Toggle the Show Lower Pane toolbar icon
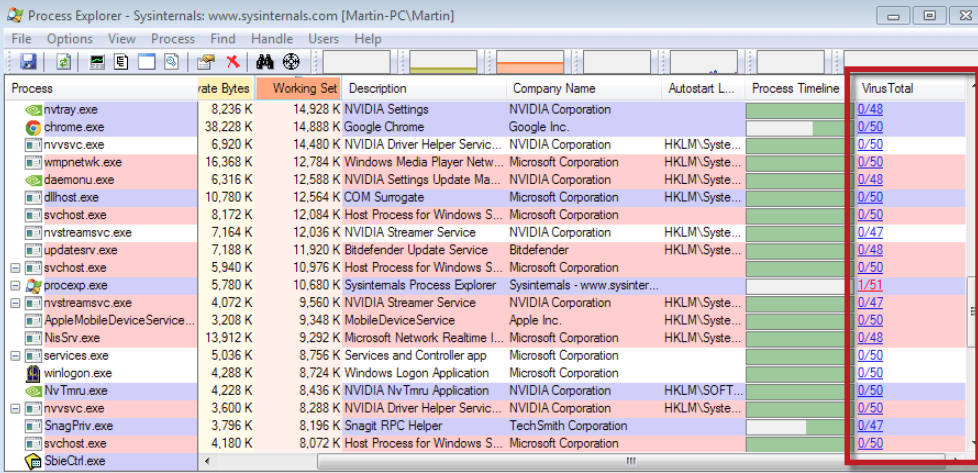 click(x=146, y=61)
